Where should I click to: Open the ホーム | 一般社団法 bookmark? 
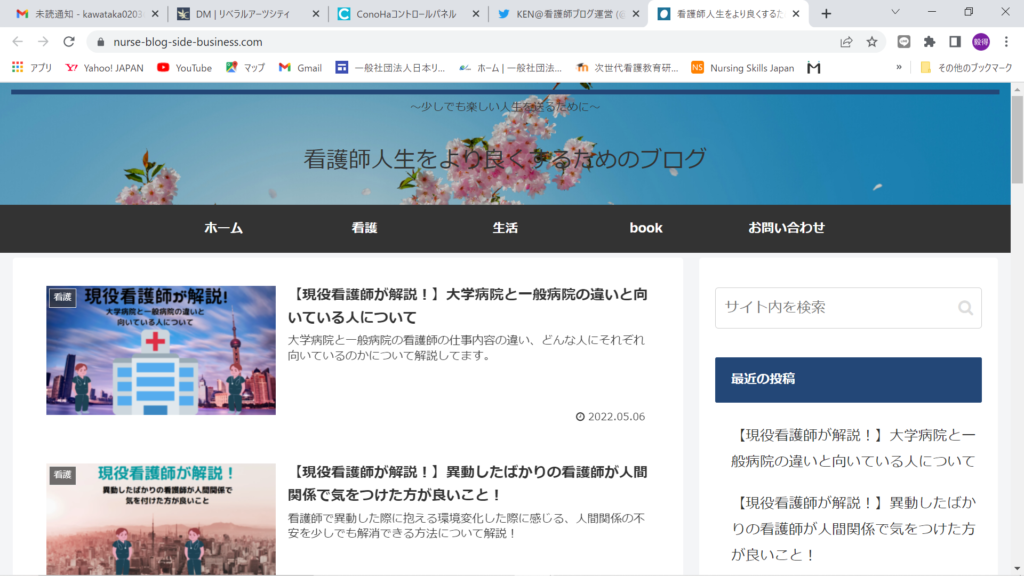click(510, 67)
